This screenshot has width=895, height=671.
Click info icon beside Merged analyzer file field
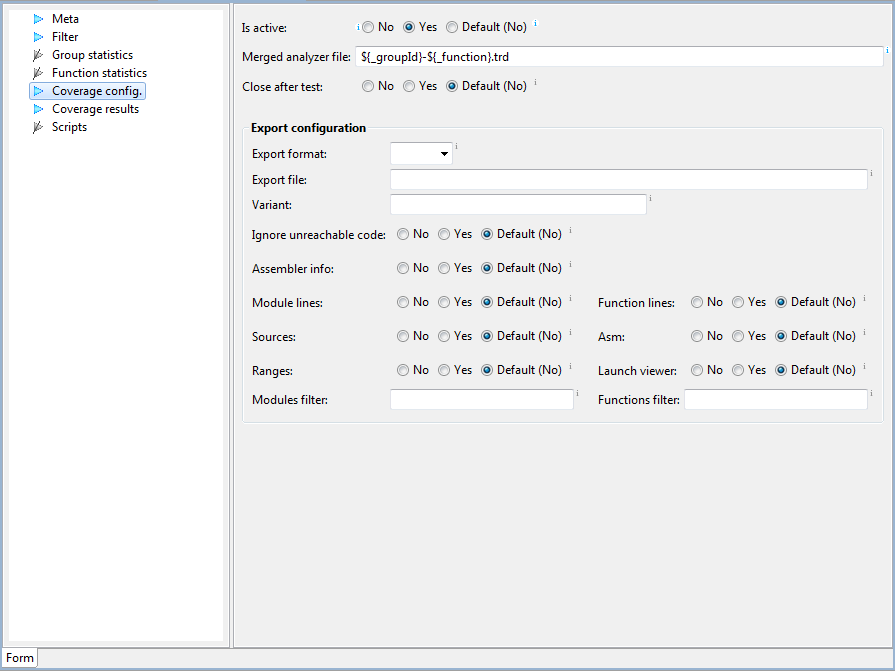click(887, 50)
